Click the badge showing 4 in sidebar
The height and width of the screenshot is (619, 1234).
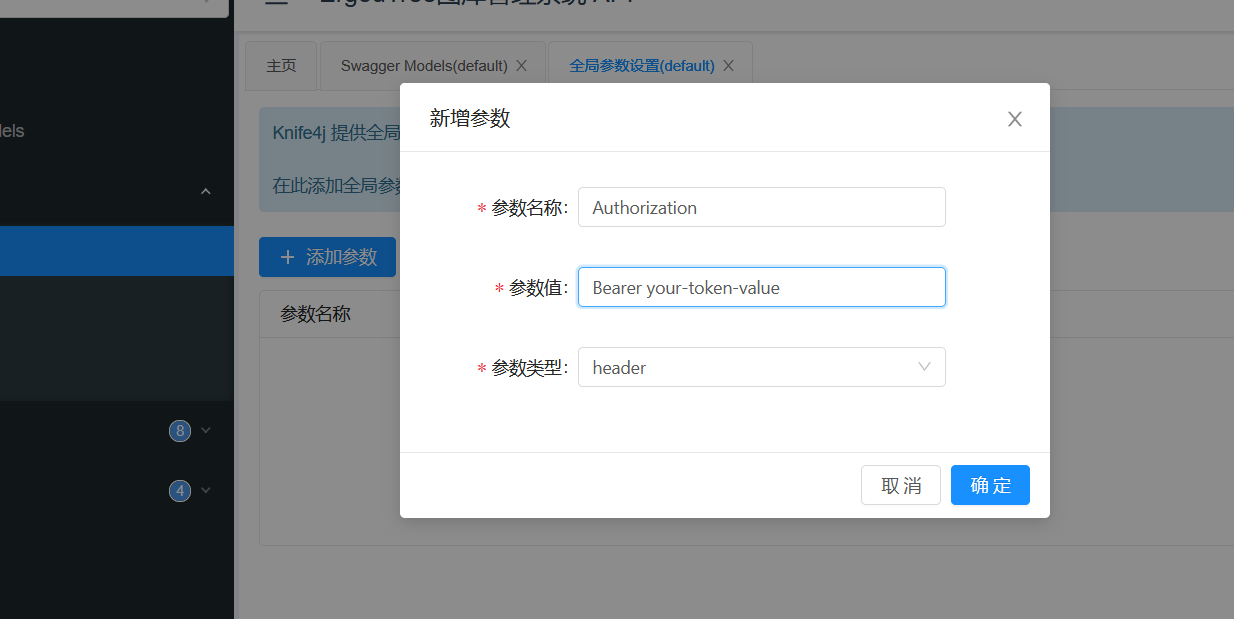click(x=180, y=491)
